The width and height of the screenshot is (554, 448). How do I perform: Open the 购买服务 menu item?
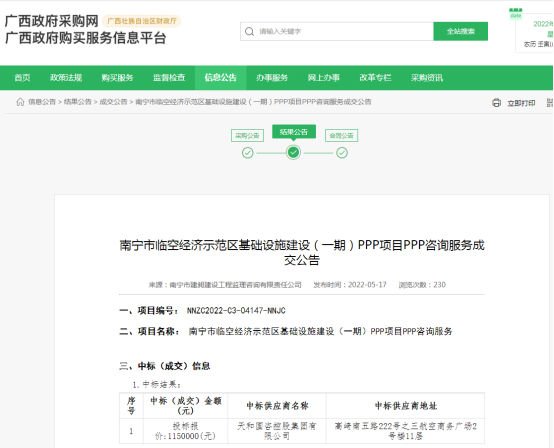(x=117, y=78)
